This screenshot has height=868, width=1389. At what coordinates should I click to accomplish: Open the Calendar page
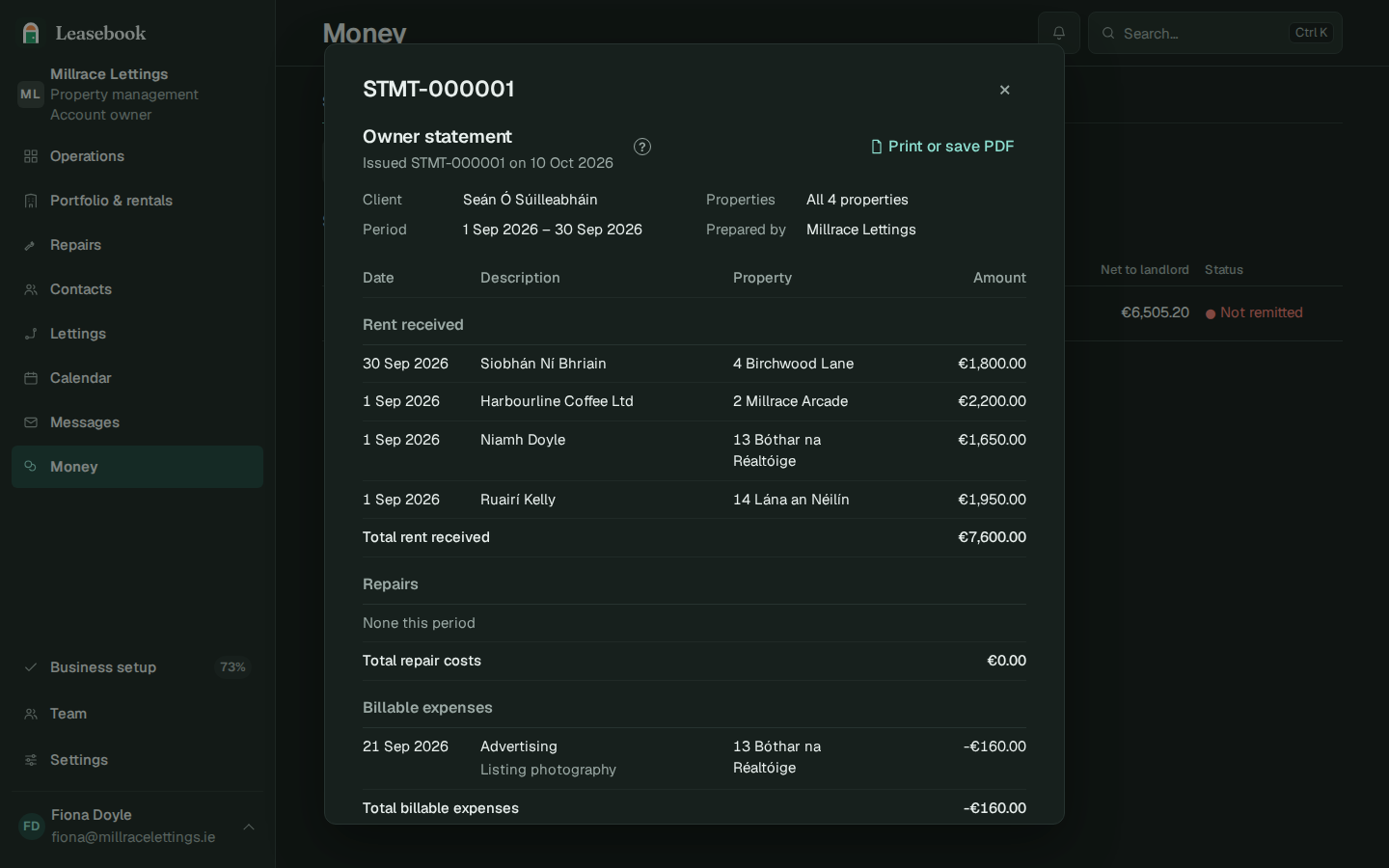[x=137, y=378]
